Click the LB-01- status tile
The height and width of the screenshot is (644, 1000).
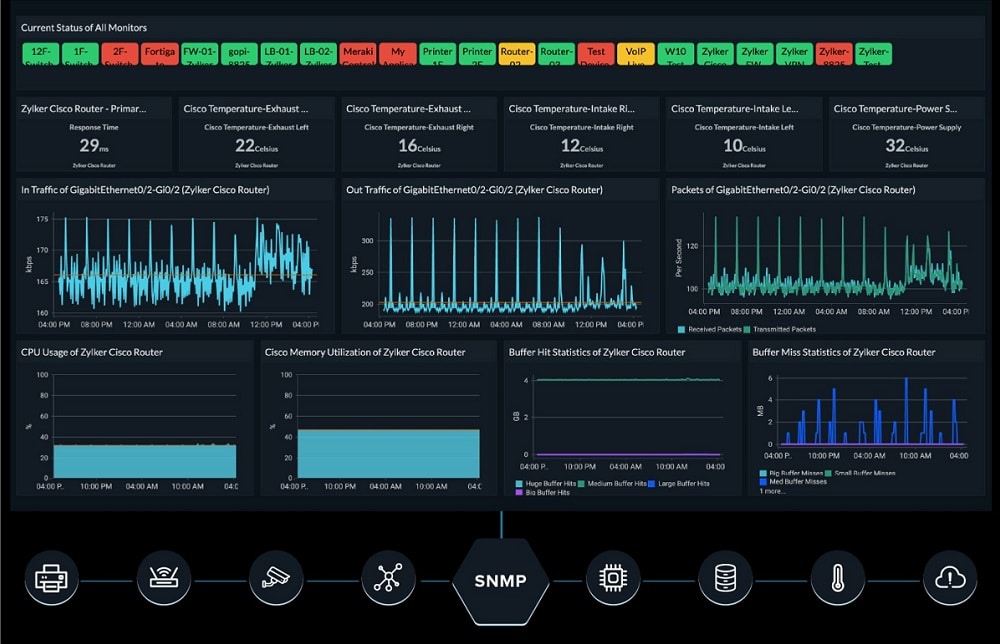[x=279, y=54]
